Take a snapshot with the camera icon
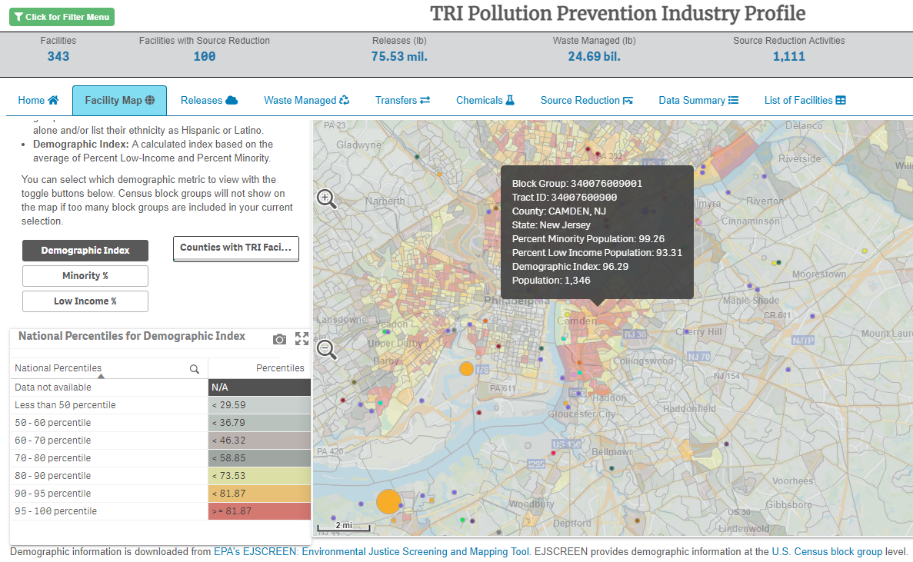 [x=279, y=339]
